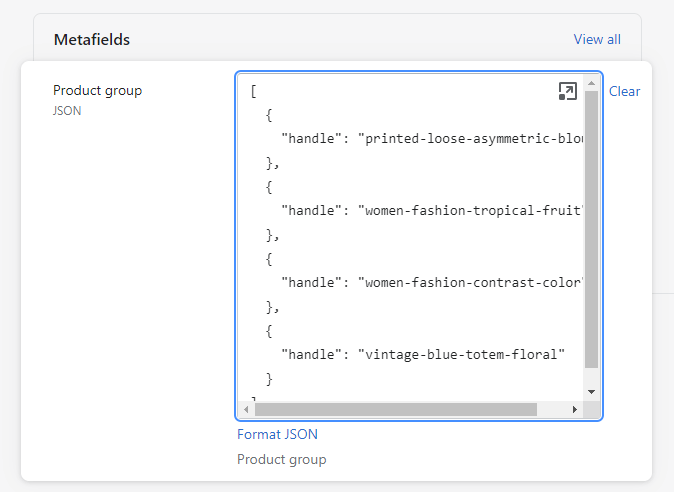Click the horizontal scrollbar left arrow

(247, 409)
